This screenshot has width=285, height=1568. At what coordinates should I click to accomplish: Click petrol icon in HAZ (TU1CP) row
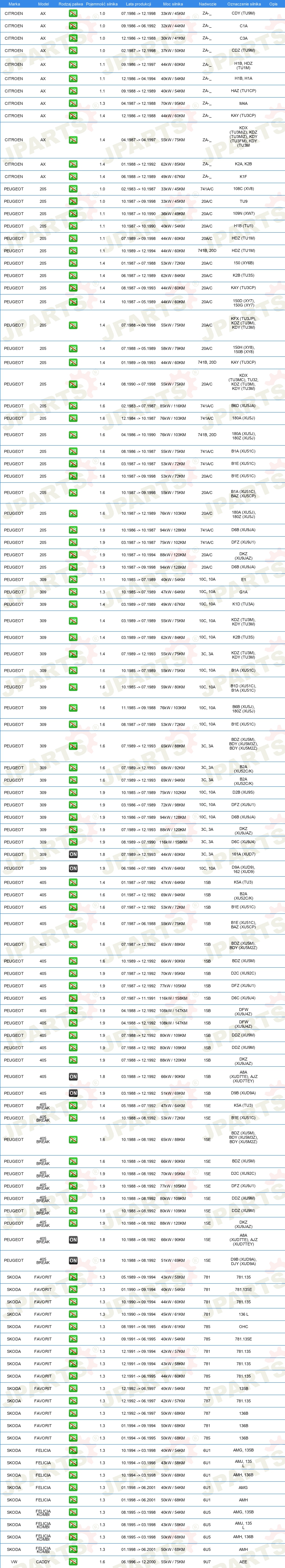[73, 91]
